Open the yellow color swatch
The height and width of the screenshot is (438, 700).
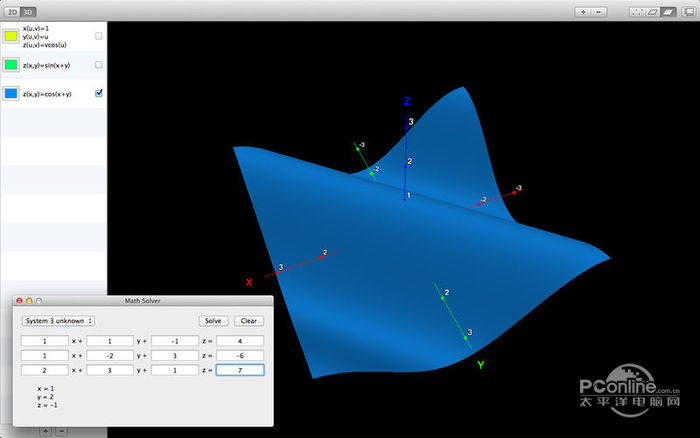(11, 36)
